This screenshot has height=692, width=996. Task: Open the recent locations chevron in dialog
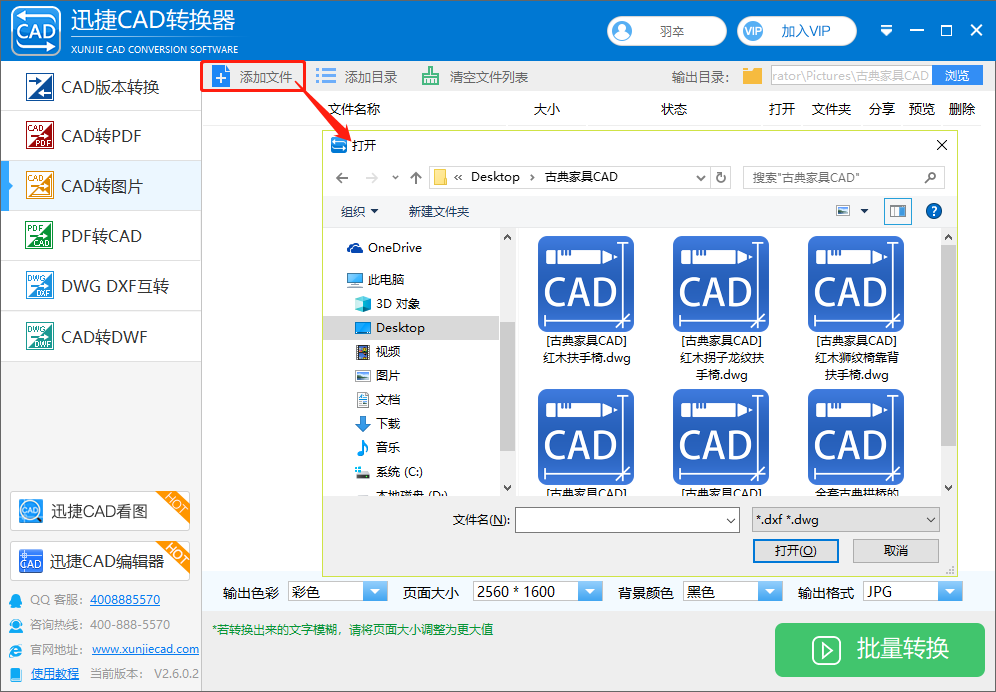click(x=395, y=178)
